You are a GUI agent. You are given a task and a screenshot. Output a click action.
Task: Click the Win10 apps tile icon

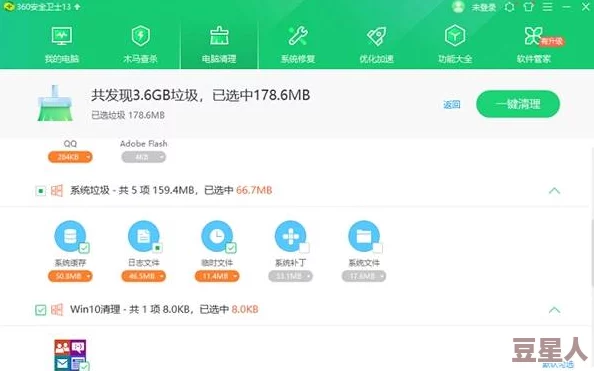70,355
